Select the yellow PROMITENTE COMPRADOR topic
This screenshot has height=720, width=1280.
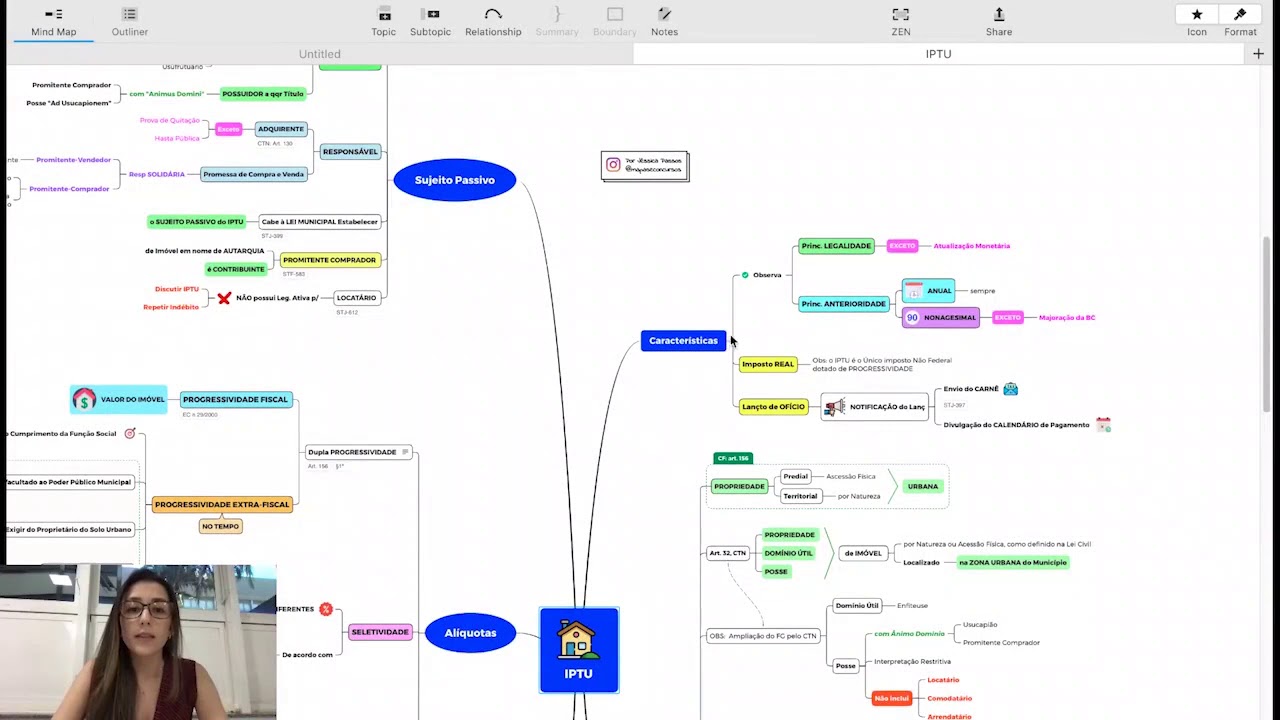coord(329,260)
